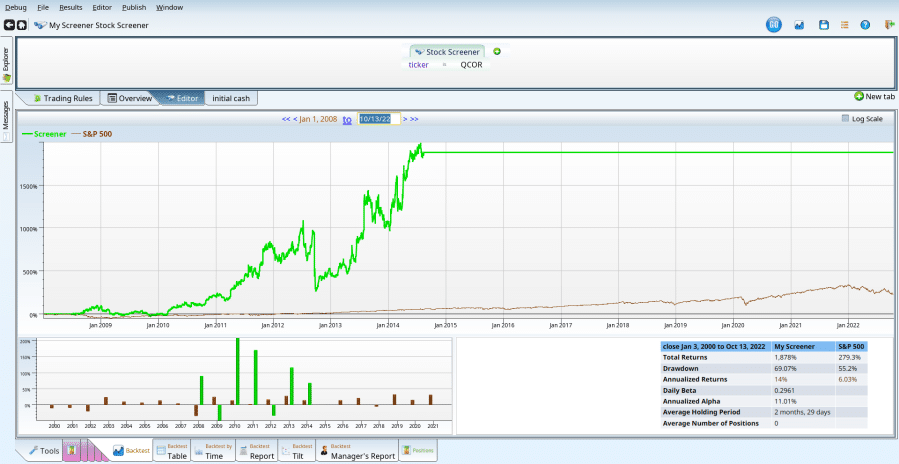Image resolution: width=899 pixels, height=464 pixels.
Task: Select the Stock Screener rule tab
Action: [447, 52]
